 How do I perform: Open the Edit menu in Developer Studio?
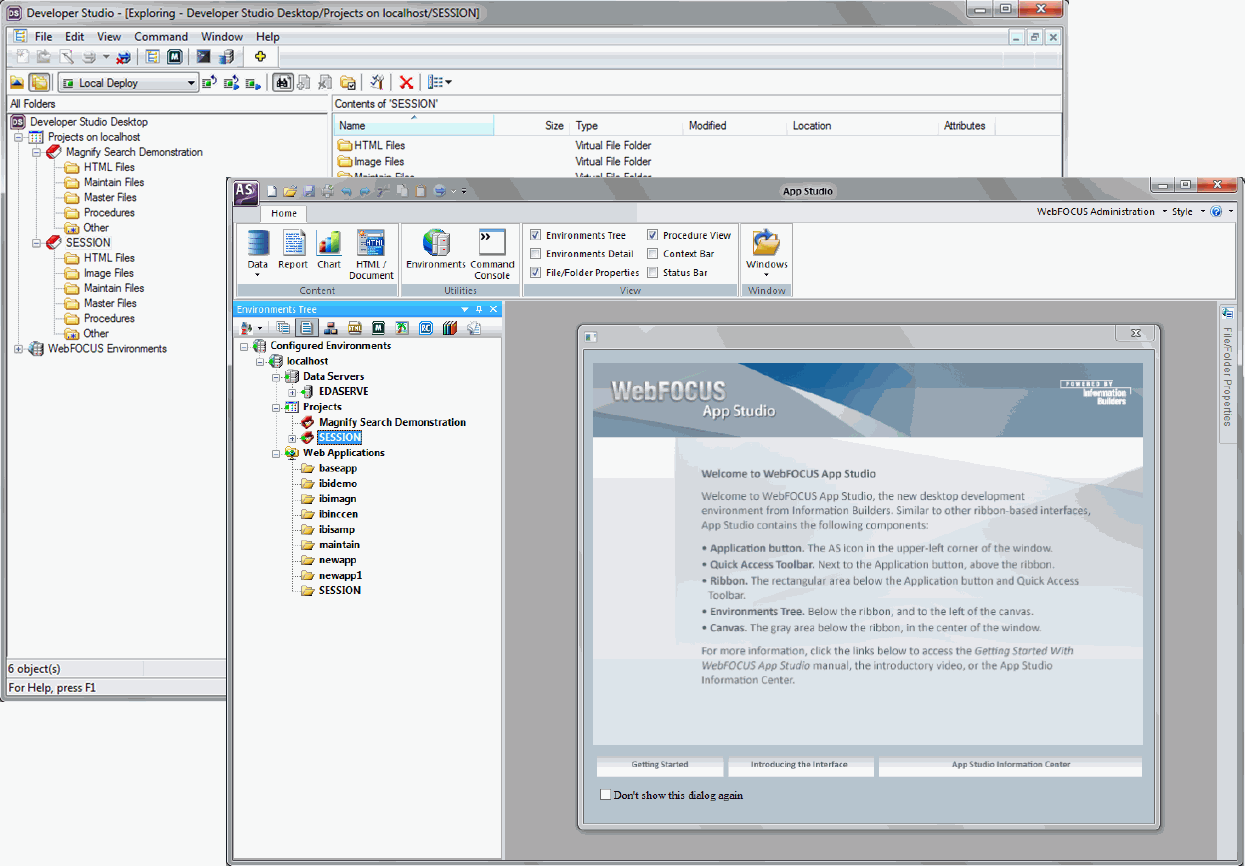coord(75,37)
